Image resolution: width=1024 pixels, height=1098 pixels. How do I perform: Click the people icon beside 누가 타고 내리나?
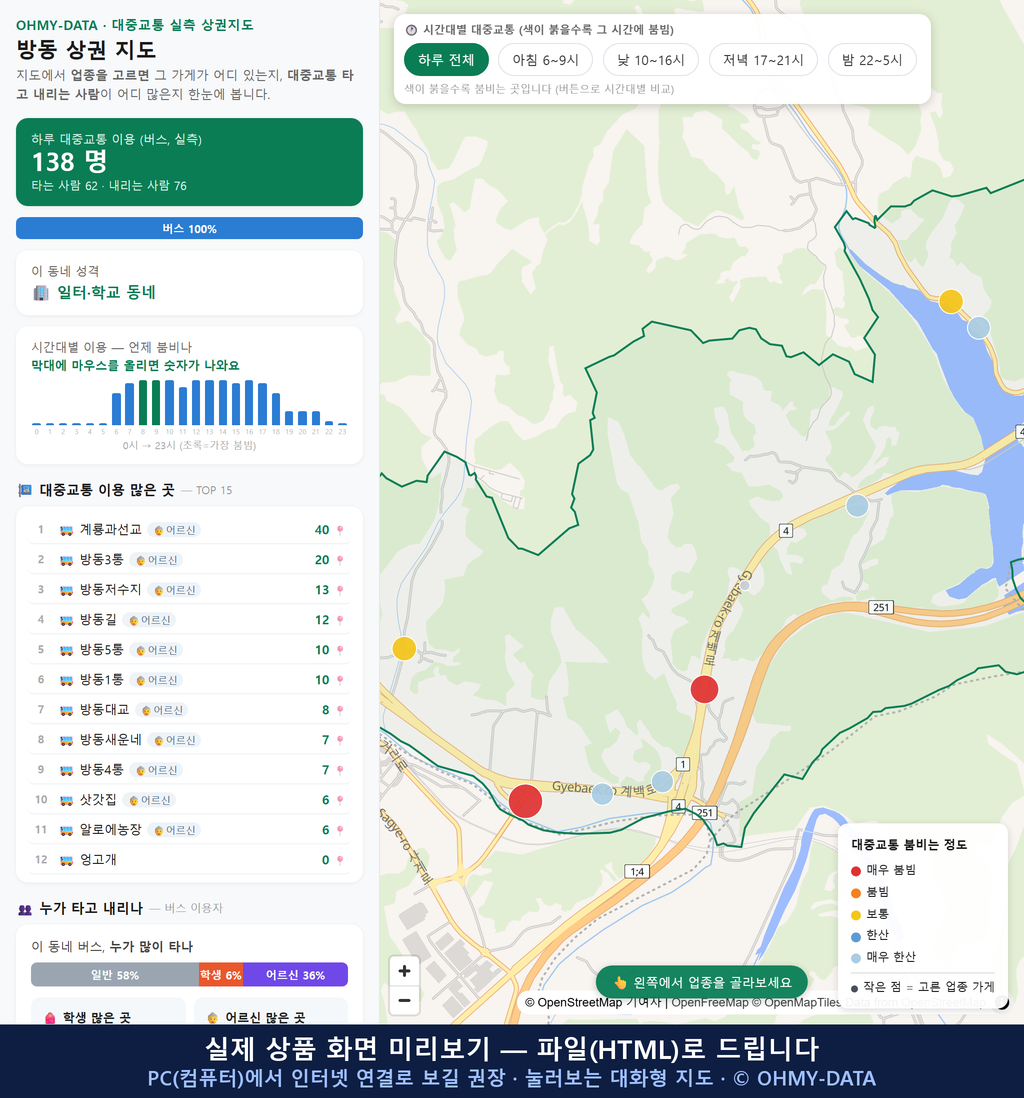(25, 909)
